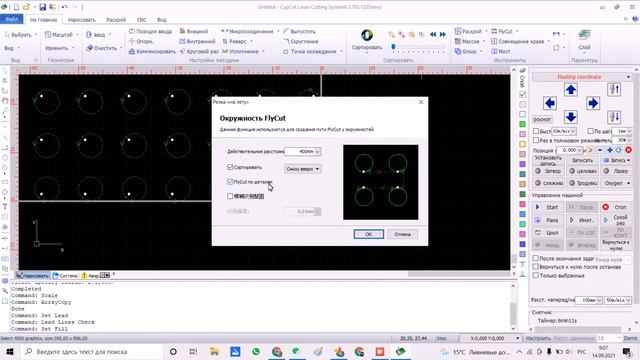Viewport: 640px width, 360px height.
Task: Step to previous sort item (rewind arrows)
Action: pyautogui.click(x=433, y=35)
